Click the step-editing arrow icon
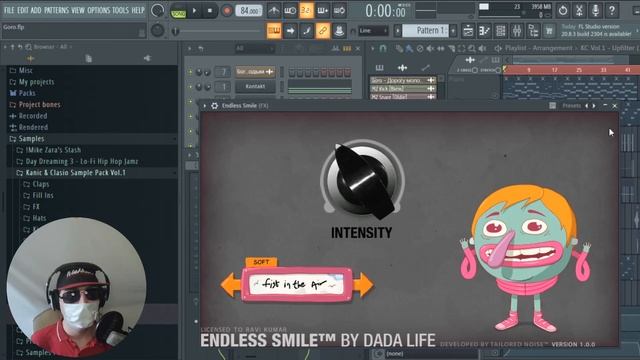Screen dimensions: 640x360 click(290, 31)
